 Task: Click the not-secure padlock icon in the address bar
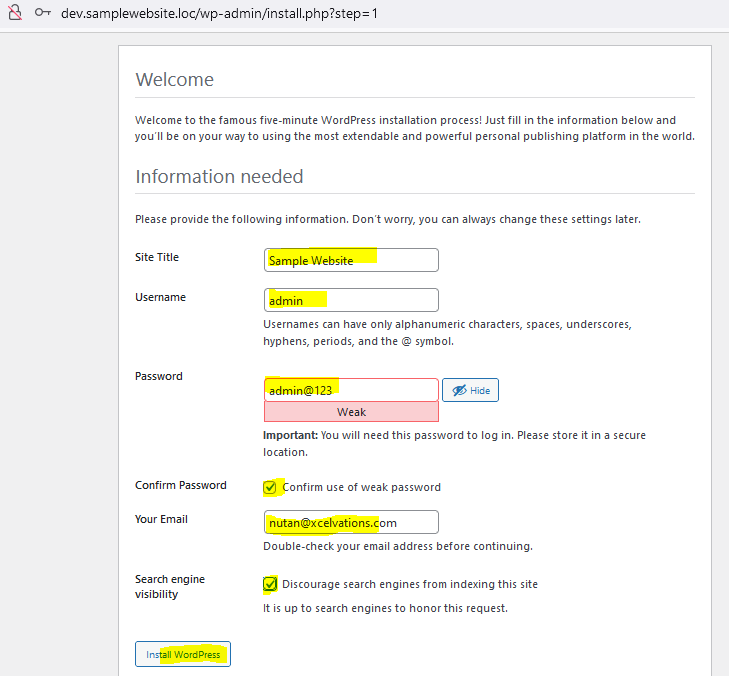[x=15, y=13]
